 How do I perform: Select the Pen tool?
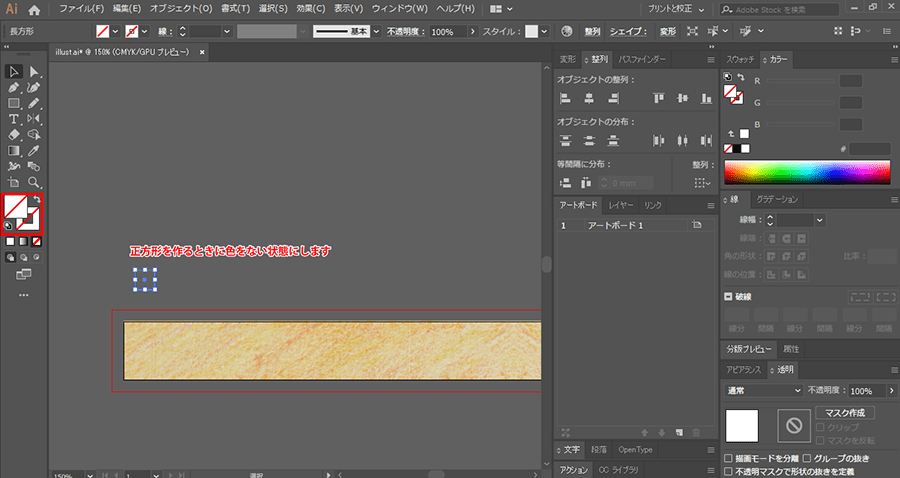[x=14, y=87]
